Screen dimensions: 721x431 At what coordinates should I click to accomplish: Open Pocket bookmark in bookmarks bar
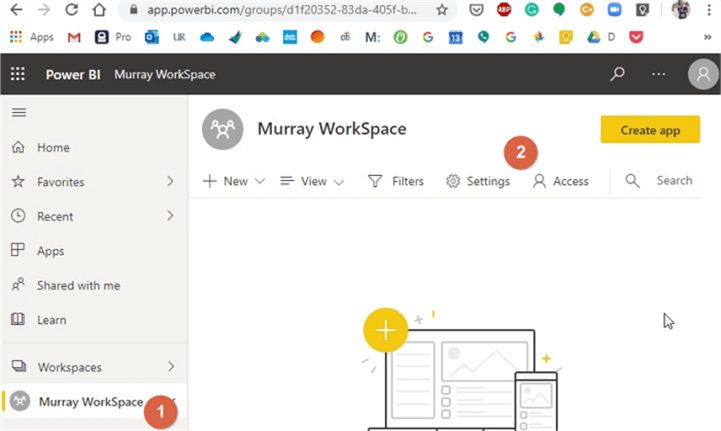(636, 37)
